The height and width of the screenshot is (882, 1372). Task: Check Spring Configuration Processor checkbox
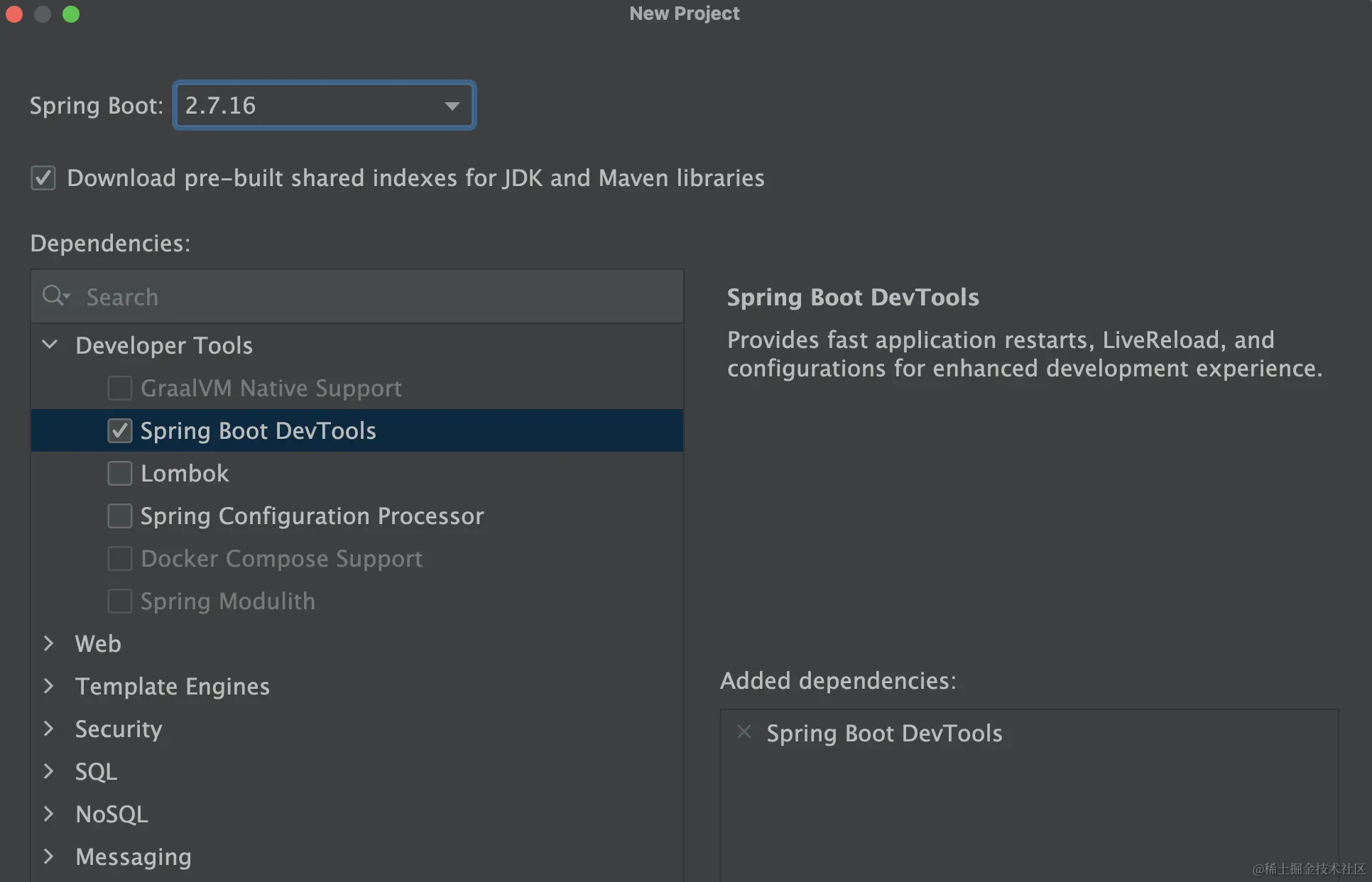coord(119,516)
